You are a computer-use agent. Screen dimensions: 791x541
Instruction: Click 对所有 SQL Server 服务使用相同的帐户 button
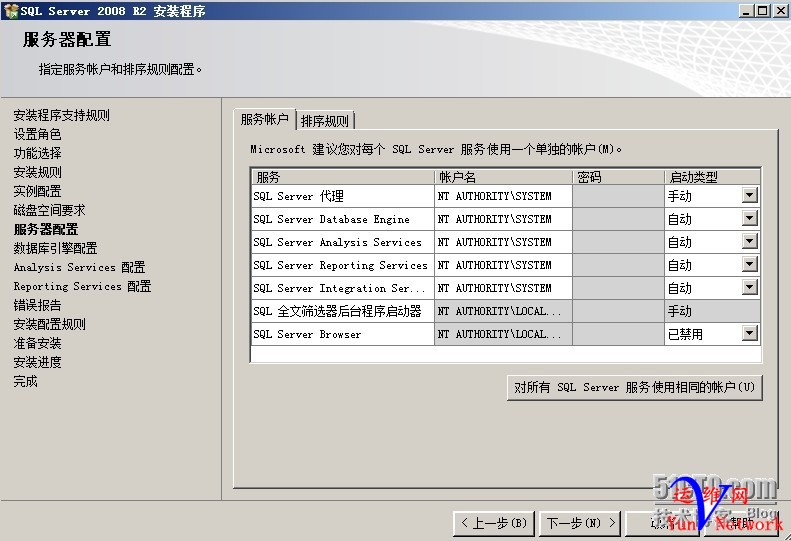coord(634,388)
